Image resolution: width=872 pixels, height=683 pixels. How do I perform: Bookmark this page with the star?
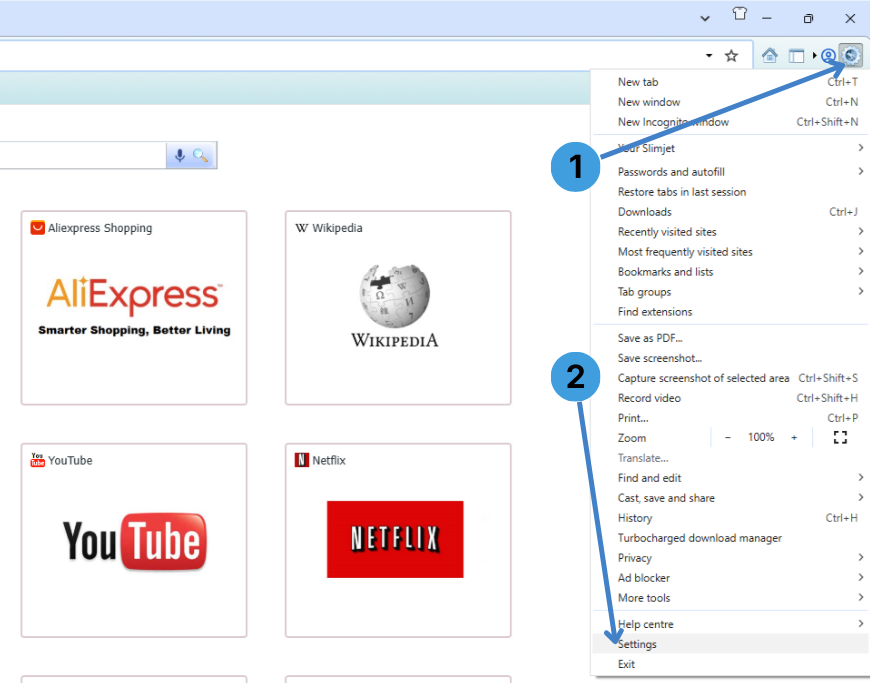point(731,56)
